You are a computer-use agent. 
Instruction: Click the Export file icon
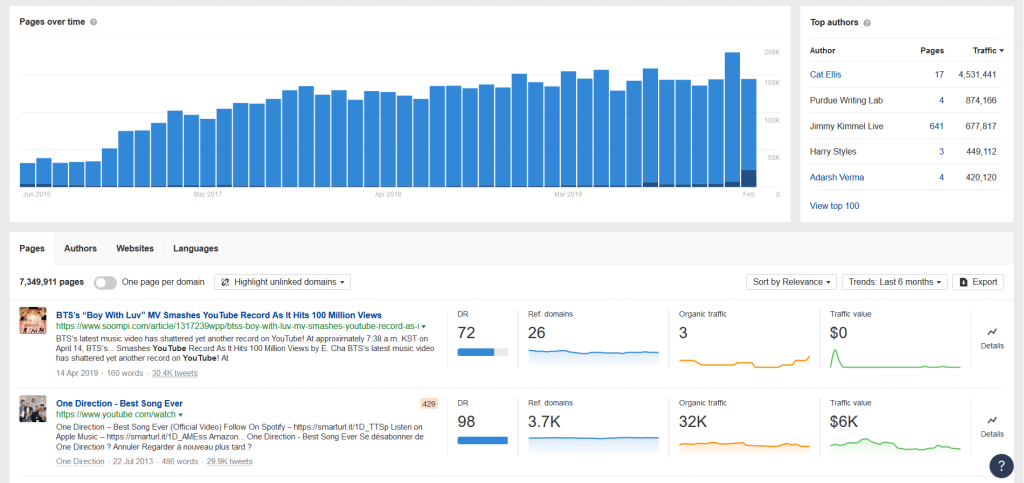pos(964,282)
